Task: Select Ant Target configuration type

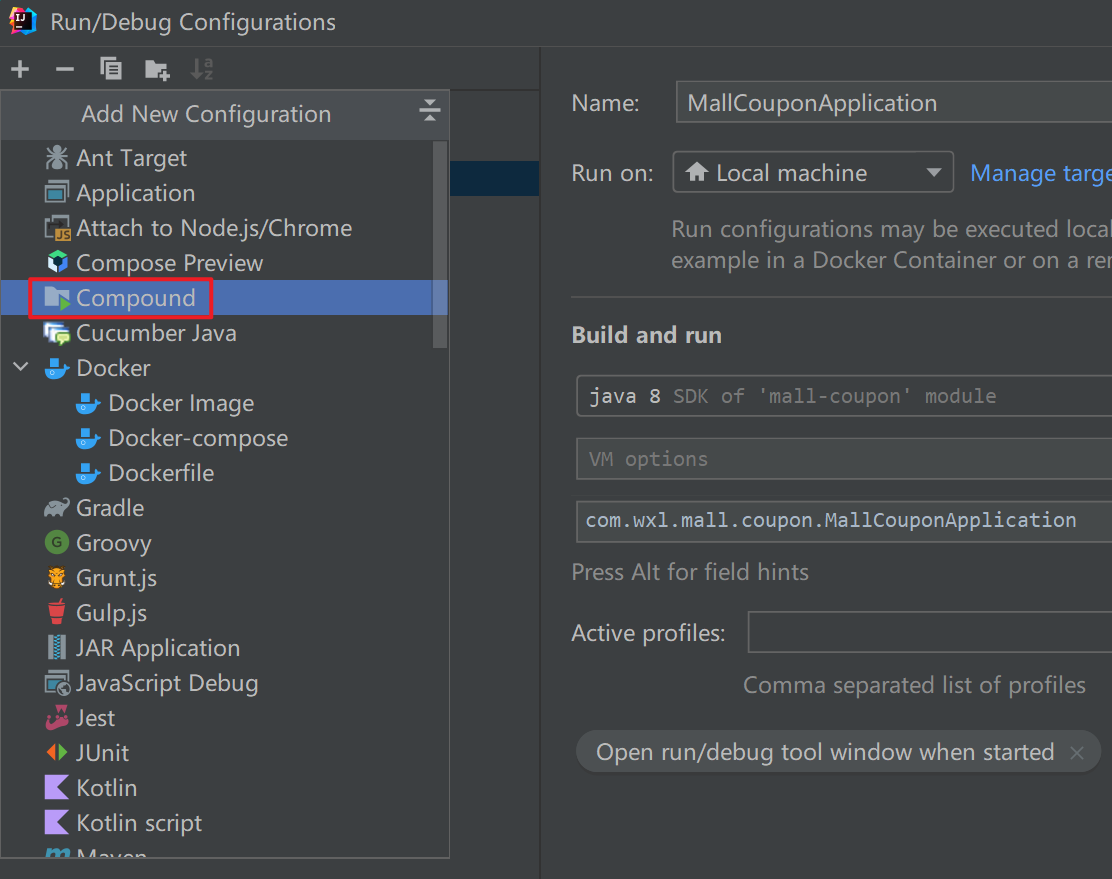Action: tap(131, 158)
